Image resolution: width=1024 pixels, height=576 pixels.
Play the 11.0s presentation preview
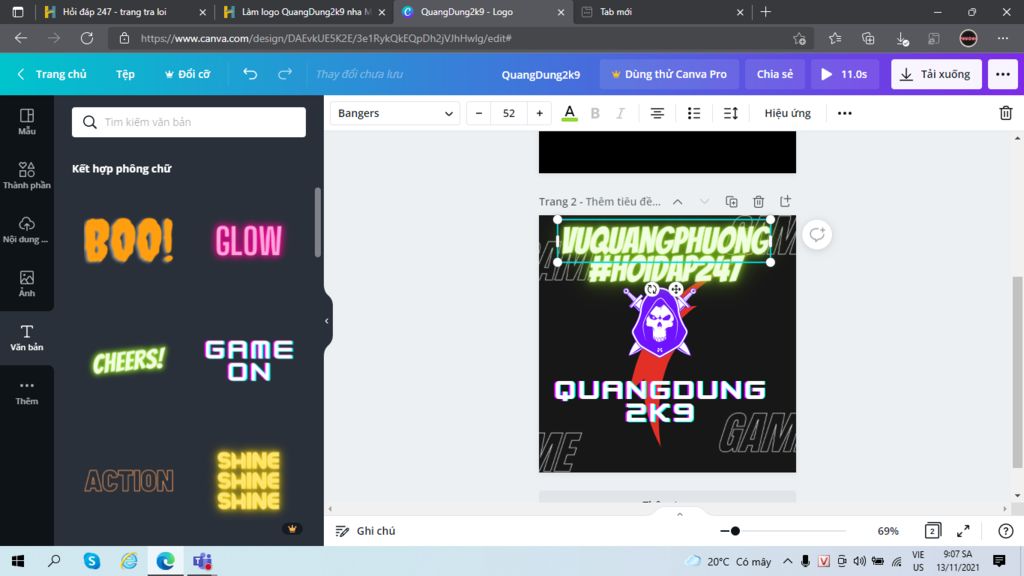point(844,74)
